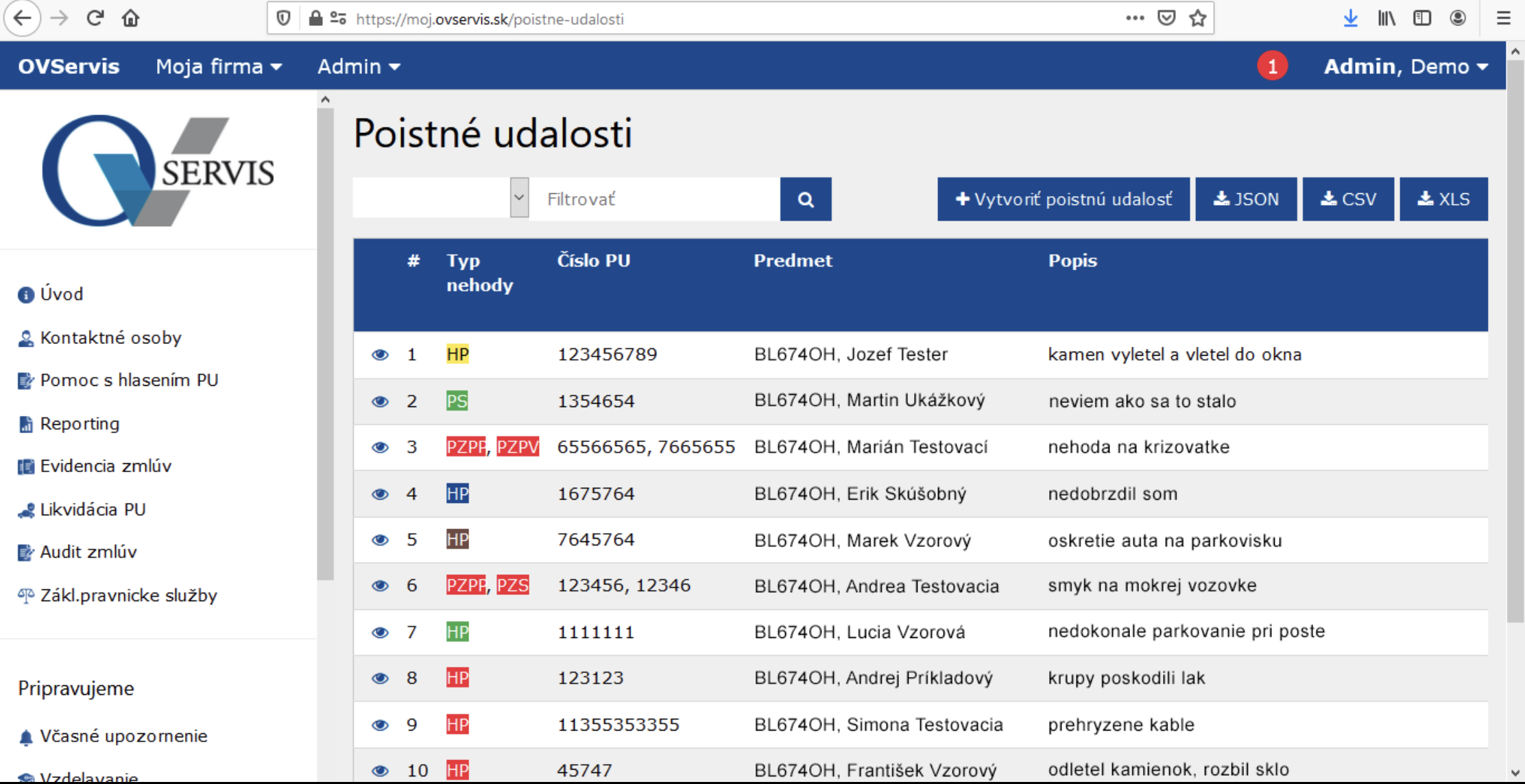Click the Popis column header

click(1072, 260)
